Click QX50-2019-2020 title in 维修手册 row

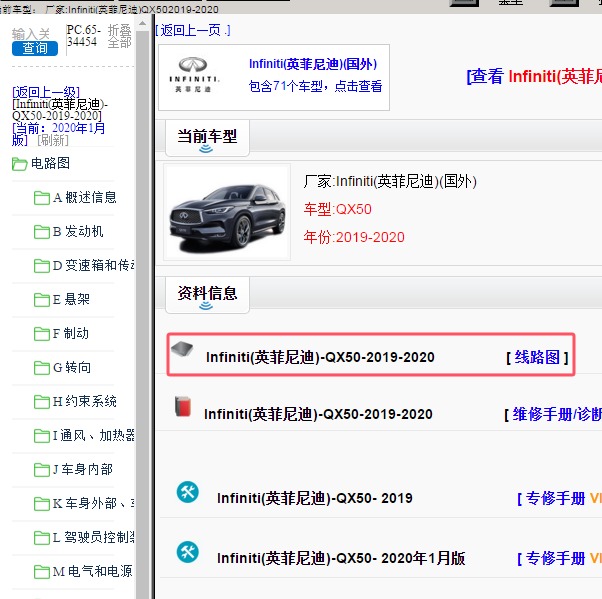[318, 414]
